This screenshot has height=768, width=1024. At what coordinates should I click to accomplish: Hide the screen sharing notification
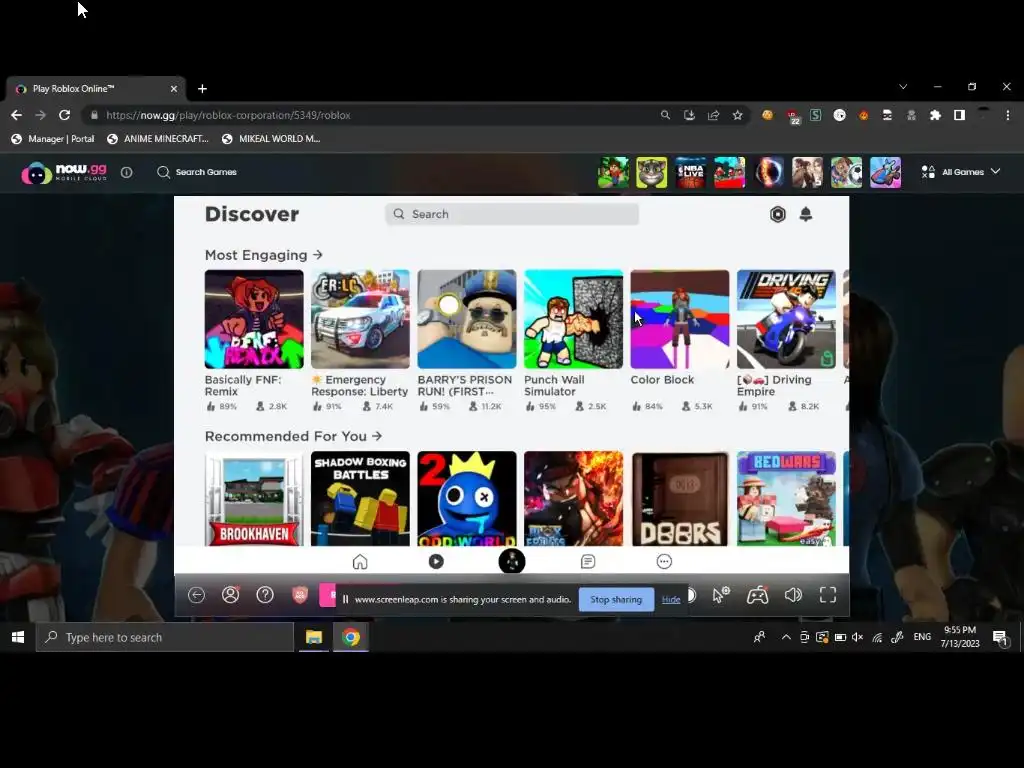coord(671,600)
